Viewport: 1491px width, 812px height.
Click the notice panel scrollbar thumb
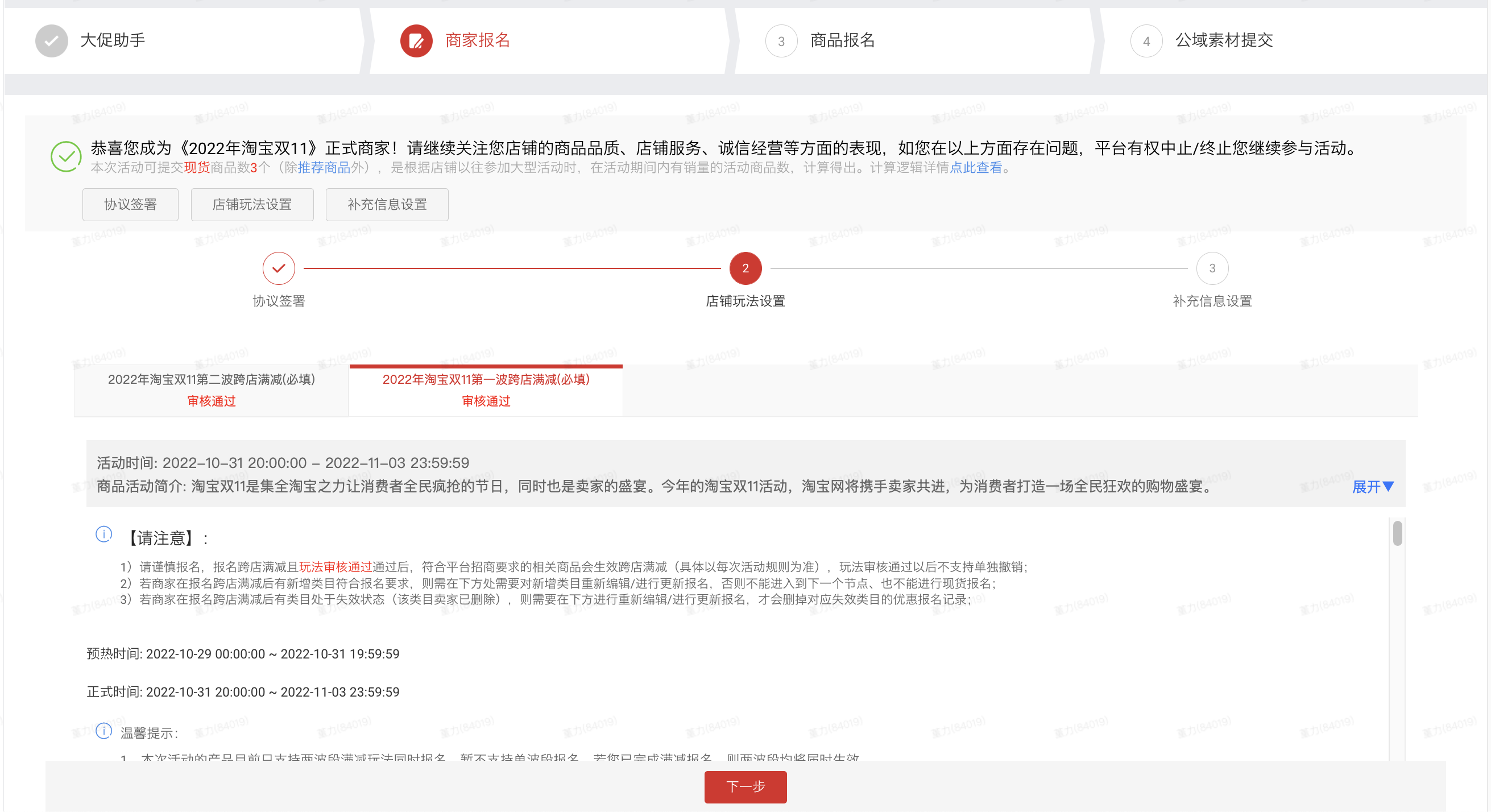[1397, 533]
